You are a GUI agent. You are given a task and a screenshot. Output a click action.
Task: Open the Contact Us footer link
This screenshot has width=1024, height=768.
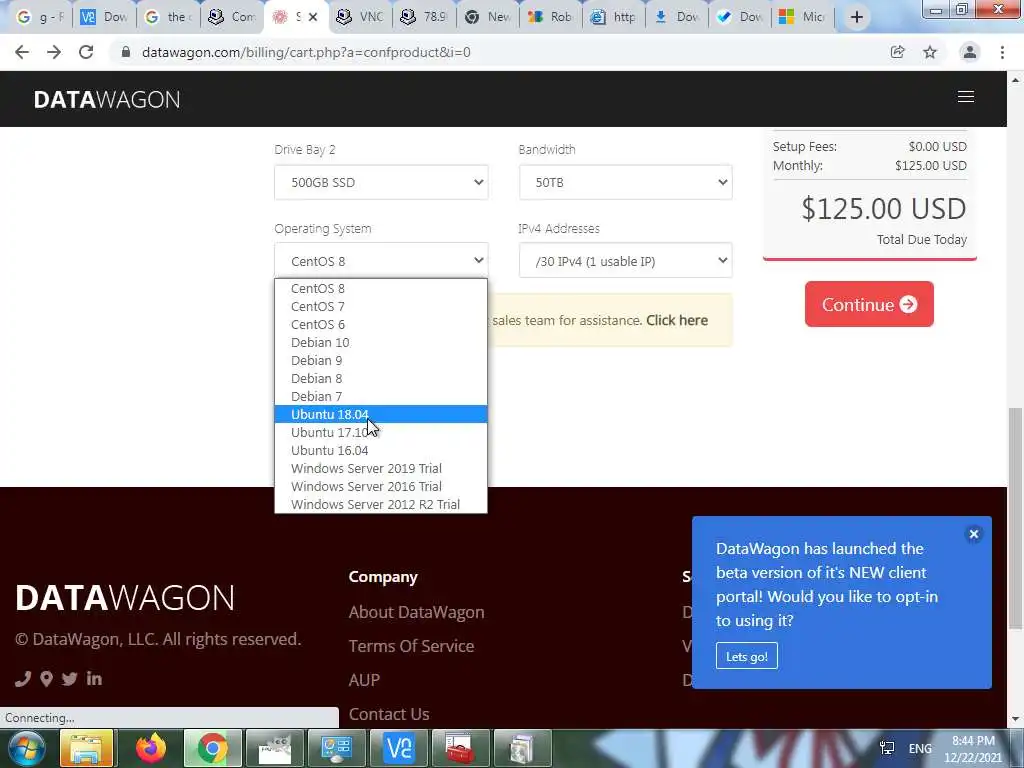pos(389,714)
